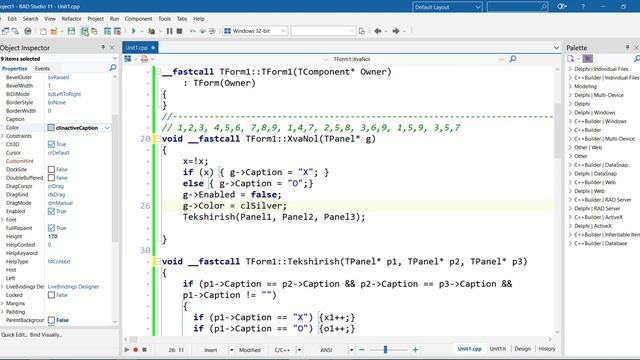The width and height of the screenshot is (640, 360).
Task: Toggle the DoubleBuffered checkbox
Action: pos(51,178)
